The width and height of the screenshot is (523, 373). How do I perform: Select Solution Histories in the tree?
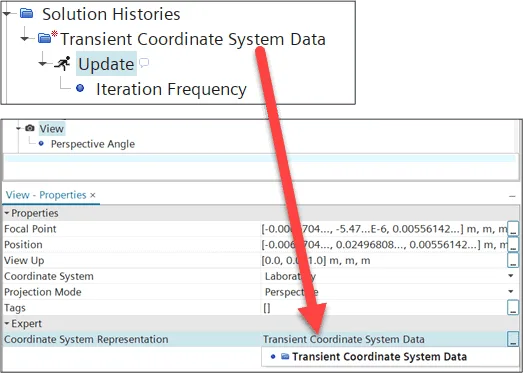click(111, 14)
